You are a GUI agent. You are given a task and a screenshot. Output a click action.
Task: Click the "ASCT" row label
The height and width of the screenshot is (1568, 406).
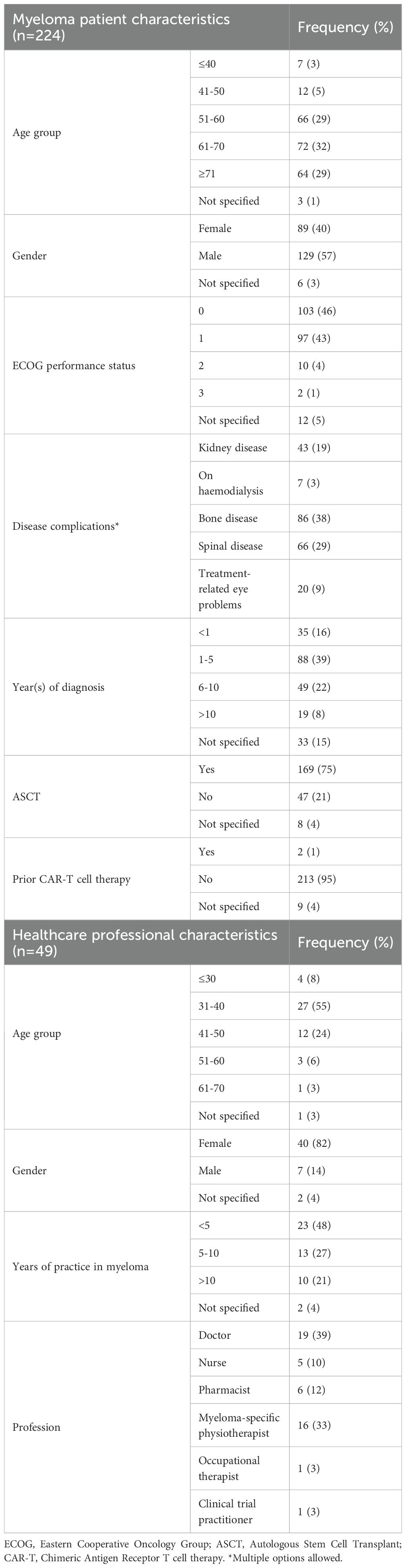(26, 796)
